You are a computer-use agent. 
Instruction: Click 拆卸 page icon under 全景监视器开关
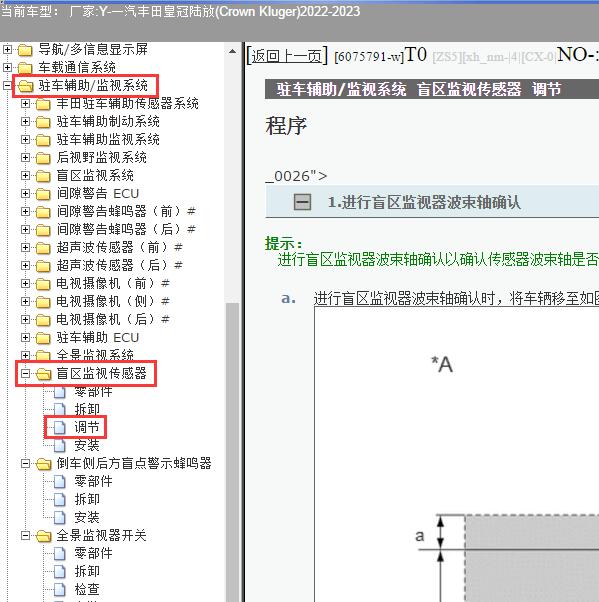point(60,571)
